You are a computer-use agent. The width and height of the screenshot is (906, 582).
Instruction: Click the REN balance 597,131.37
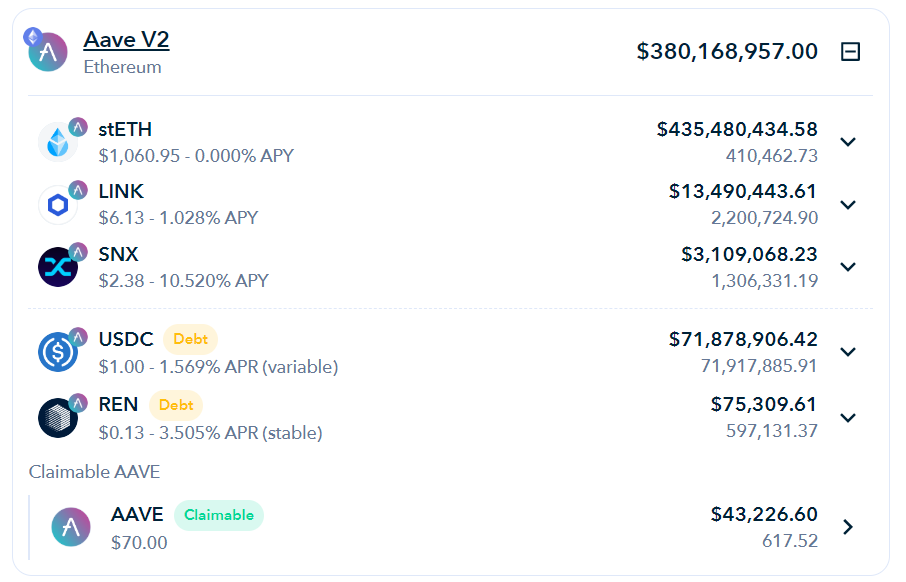coord(772,431)
